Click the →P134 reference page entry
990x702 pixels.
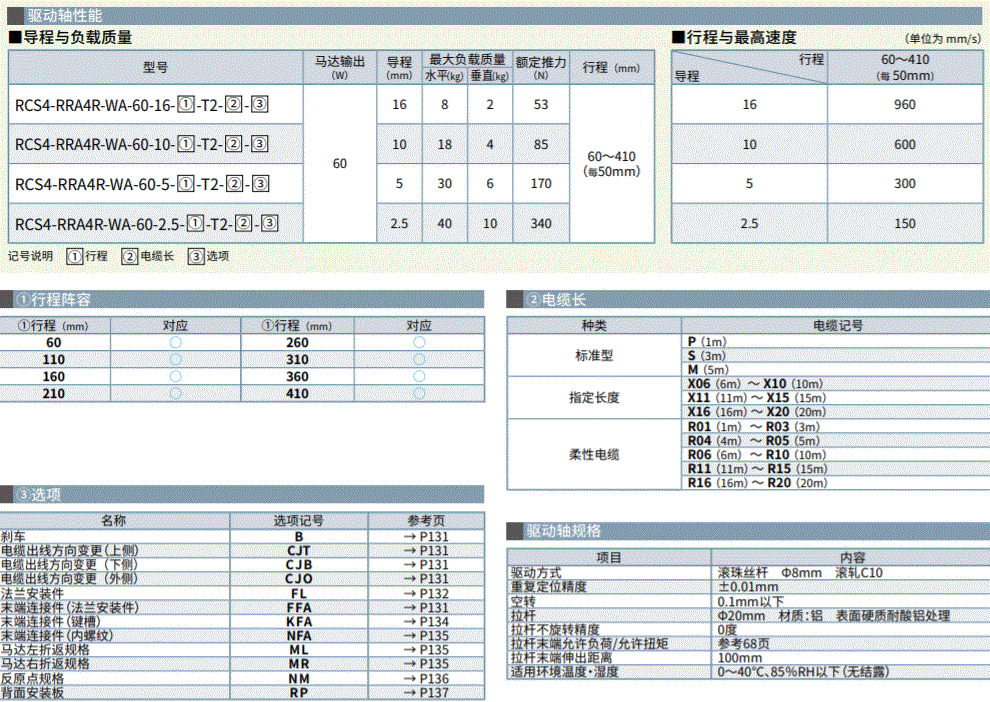426,621
